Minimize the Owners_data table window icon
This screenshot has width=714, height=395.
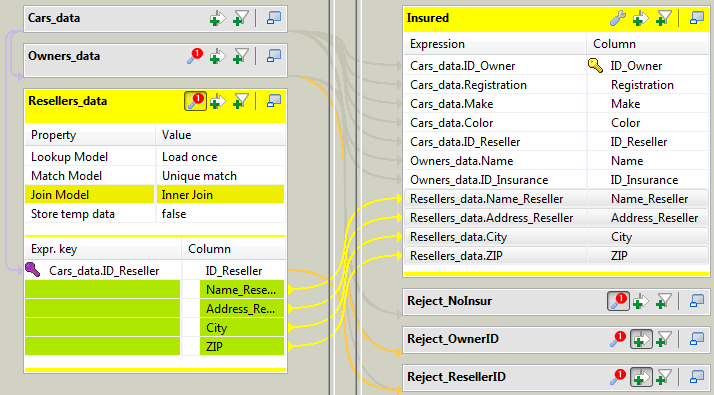273,56
